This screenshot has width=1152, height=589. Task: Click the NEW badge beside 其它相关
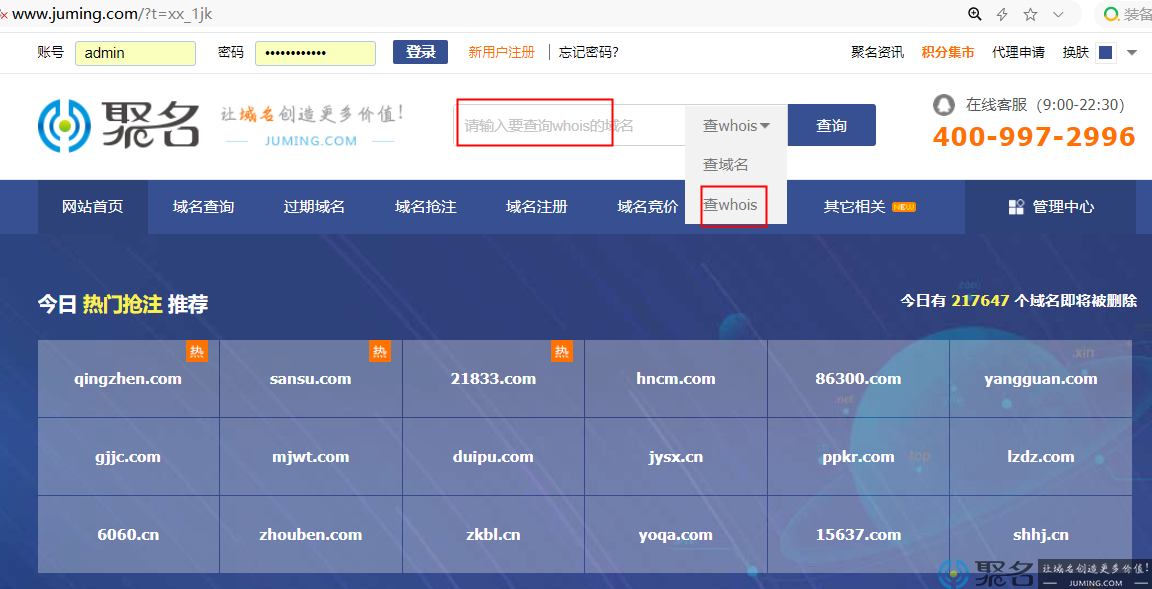(904, 207)
